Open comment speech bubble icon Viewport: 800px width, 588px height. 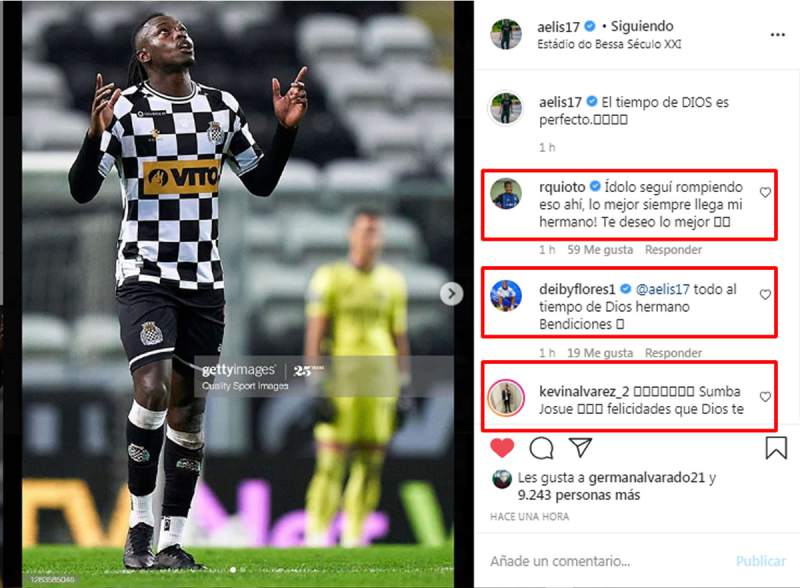[x=541, y=448]
